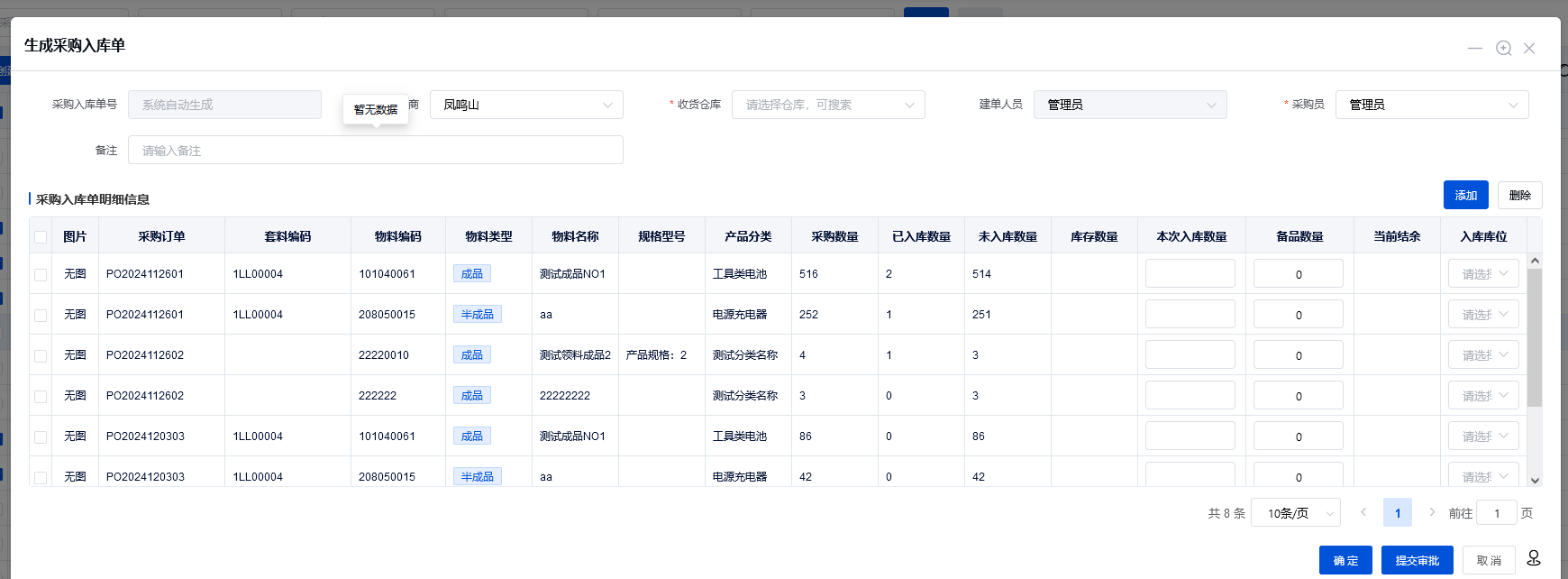Viewport: 1568px width, 579px height.
Task: Click the 备注 remarks input field
Action: click(375, 151)
